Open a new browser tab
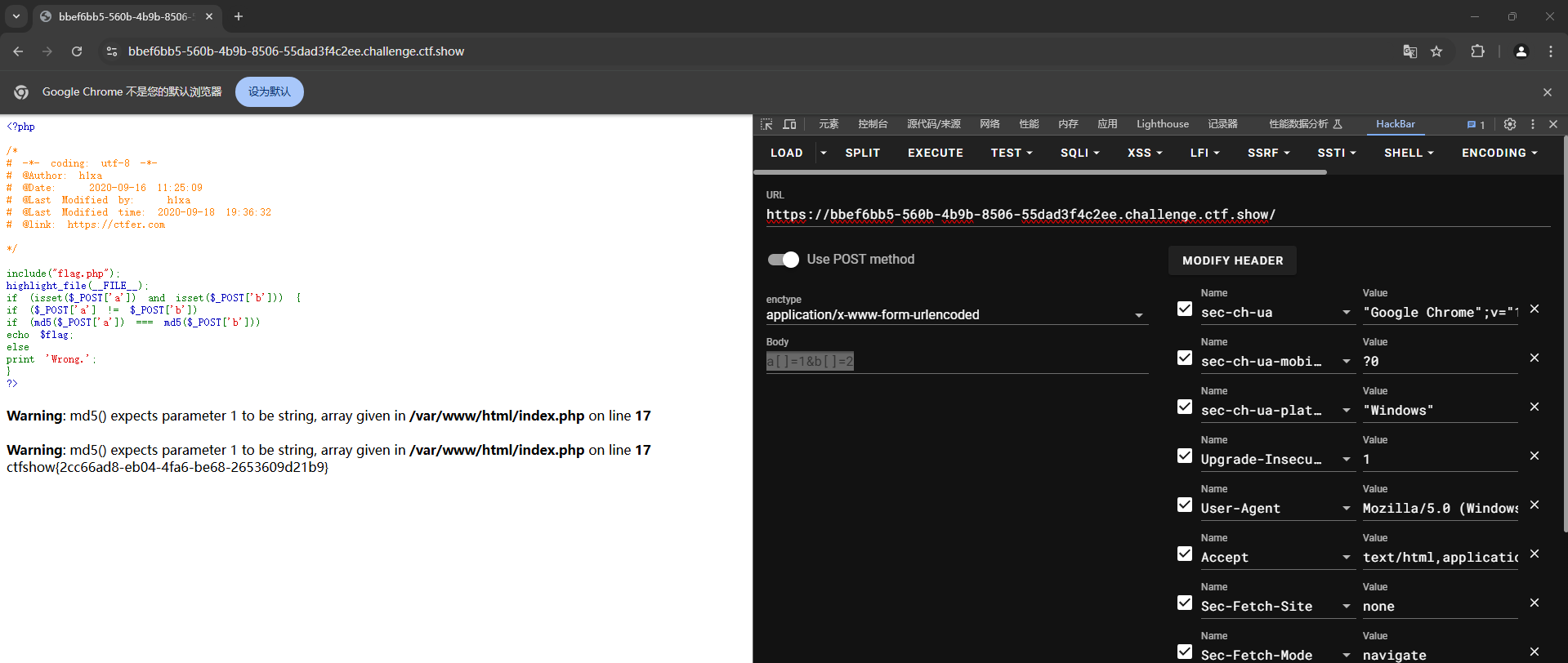Screen dimensions: 1568x663 pos(239,16)
